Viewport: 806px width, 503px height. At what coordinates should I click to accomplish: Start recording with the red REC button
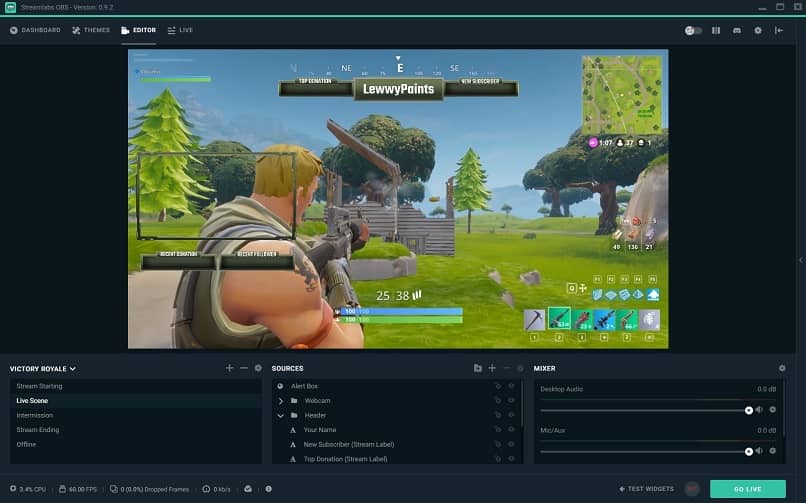tap(692, 489)
